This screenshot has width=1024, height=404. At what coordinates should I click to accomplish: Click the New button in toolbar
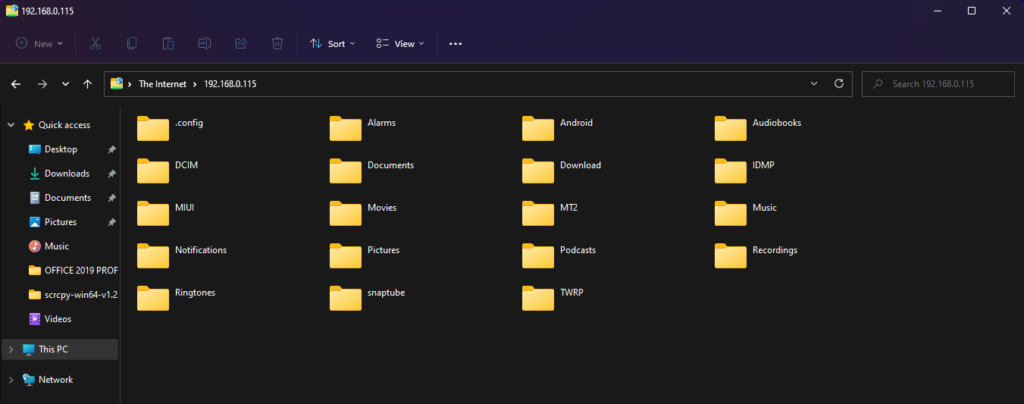pos(39,44)
